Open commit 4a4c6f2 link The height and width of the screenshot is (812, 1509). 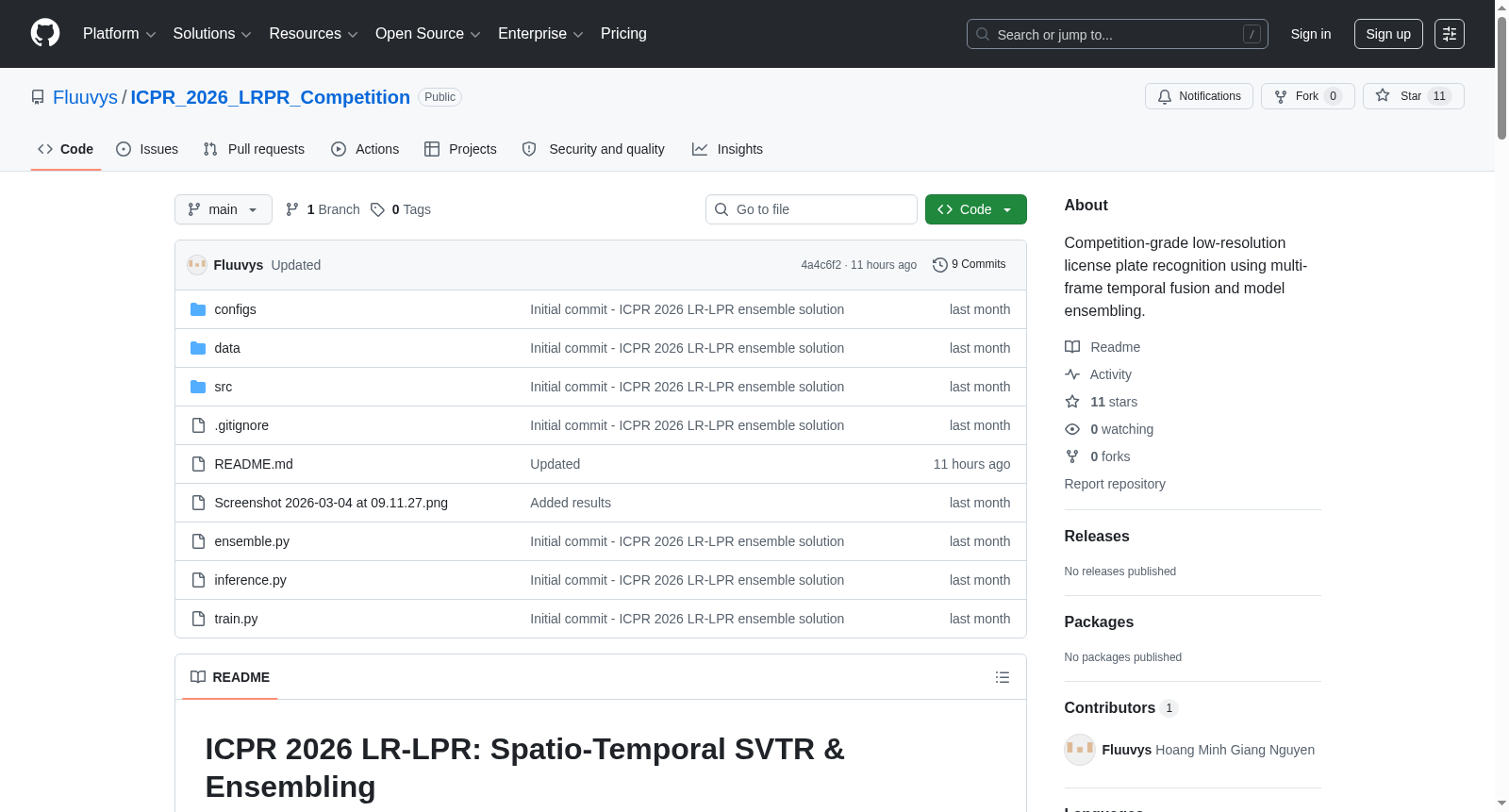(821, 265)
